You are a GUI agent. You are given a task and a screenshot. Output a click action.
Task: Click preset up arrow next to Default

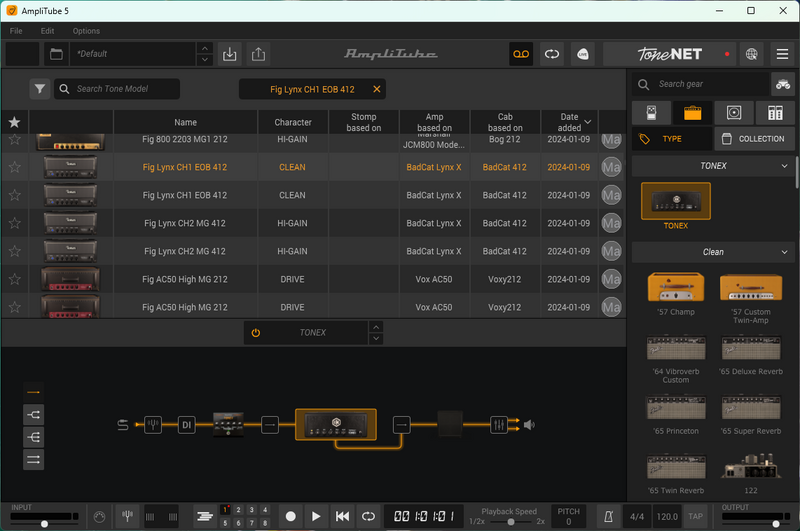(x=205, y=48)
